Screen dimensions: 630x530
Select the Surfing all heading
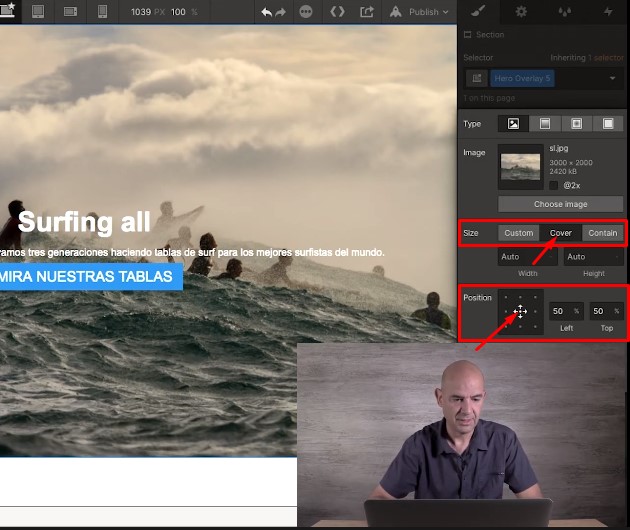pos(84,222)
